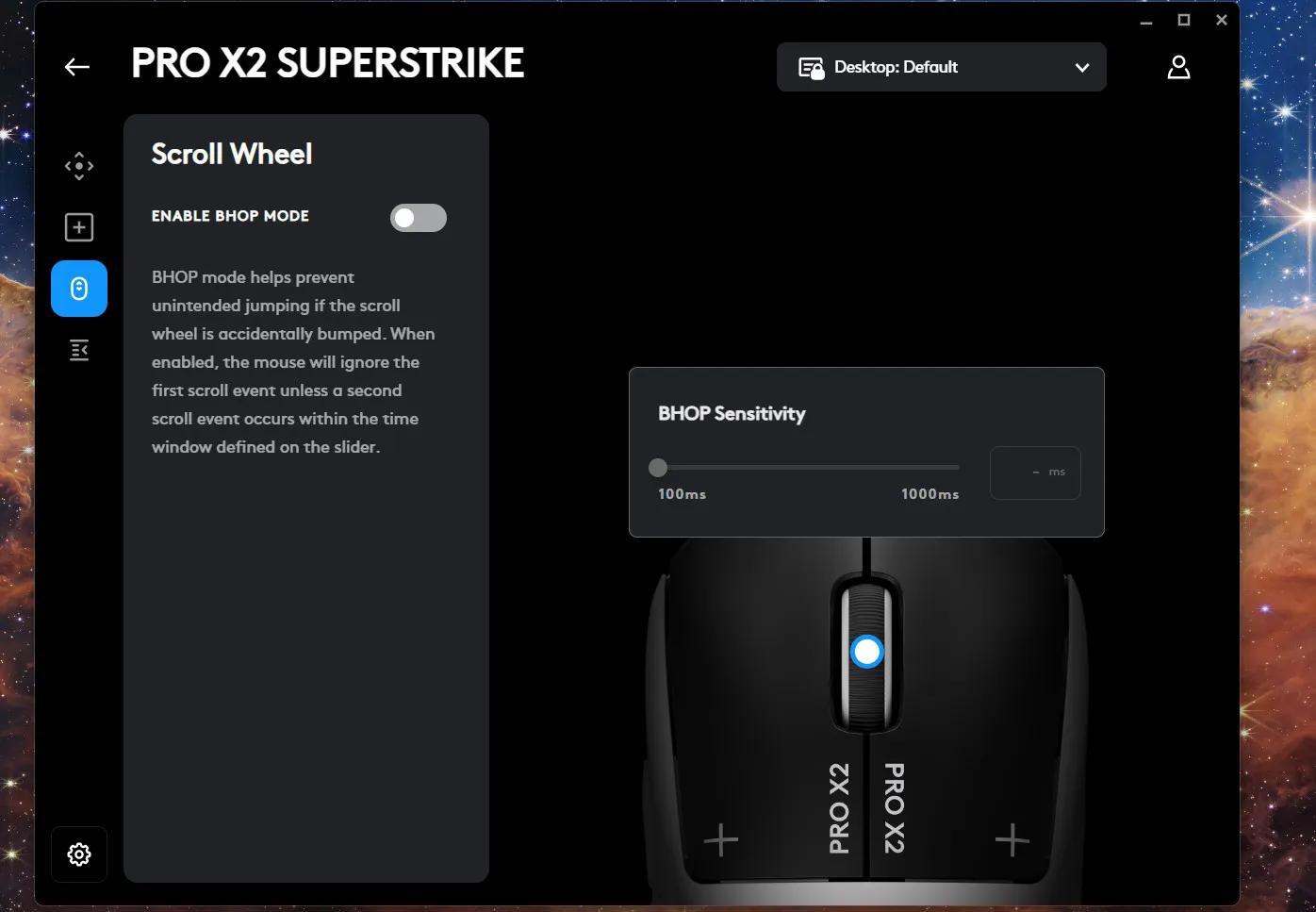Focus the ms value input field
The height and width of the screenshot is (912, 1316).
(1034, 473)
